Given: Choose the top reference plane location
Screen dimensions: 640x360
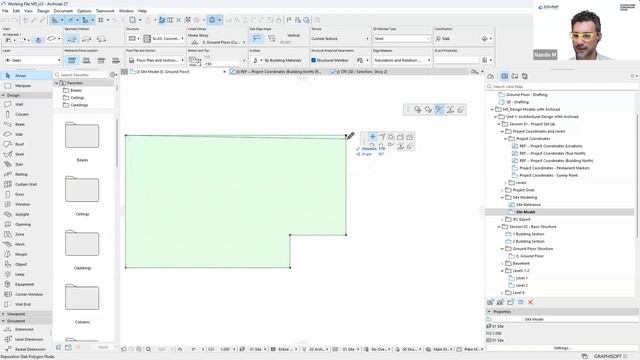Looking at the screenshot, I should (x=72, y=60).
